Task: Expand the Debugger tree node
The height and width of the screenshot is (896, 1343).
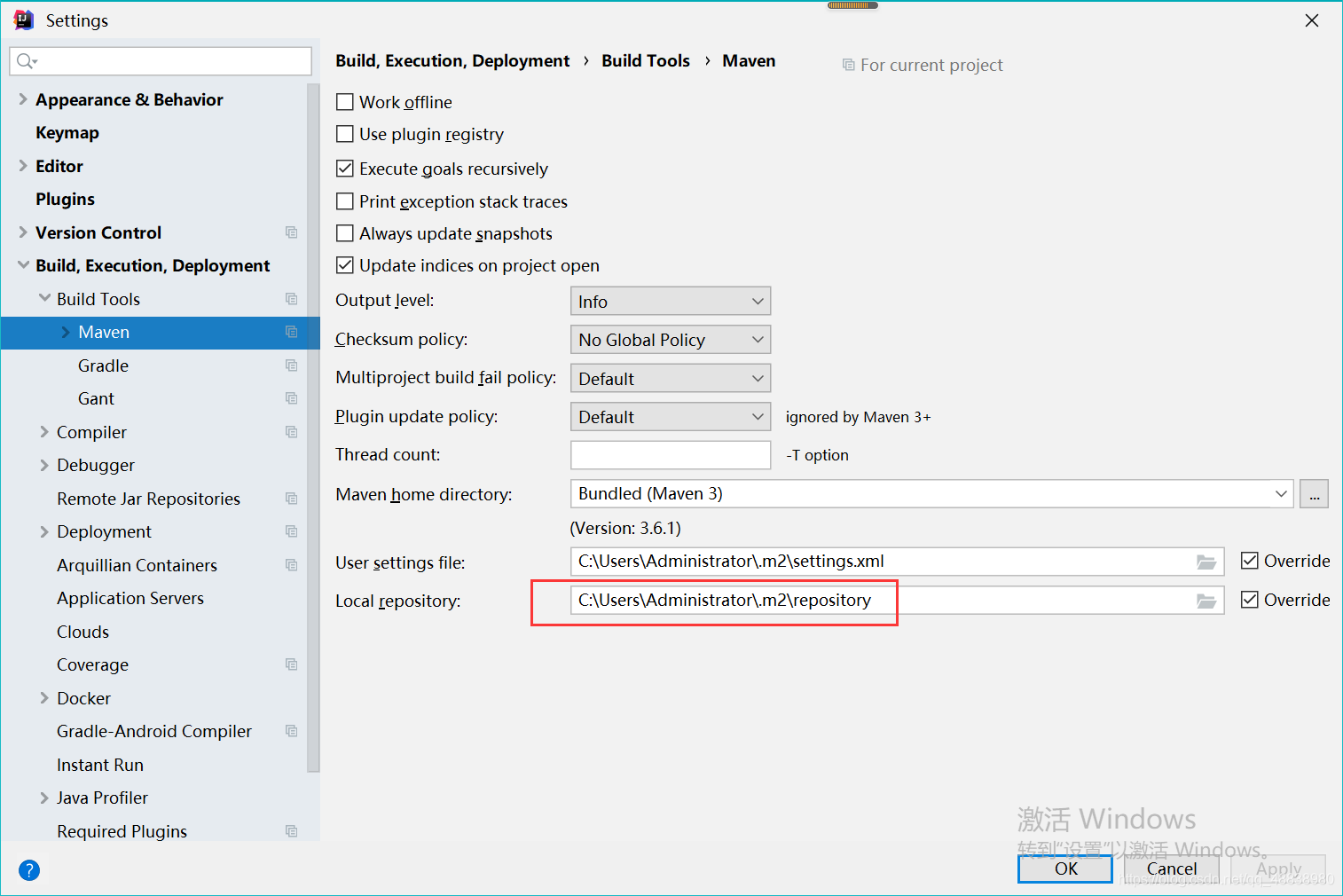Action: (44, 465)
